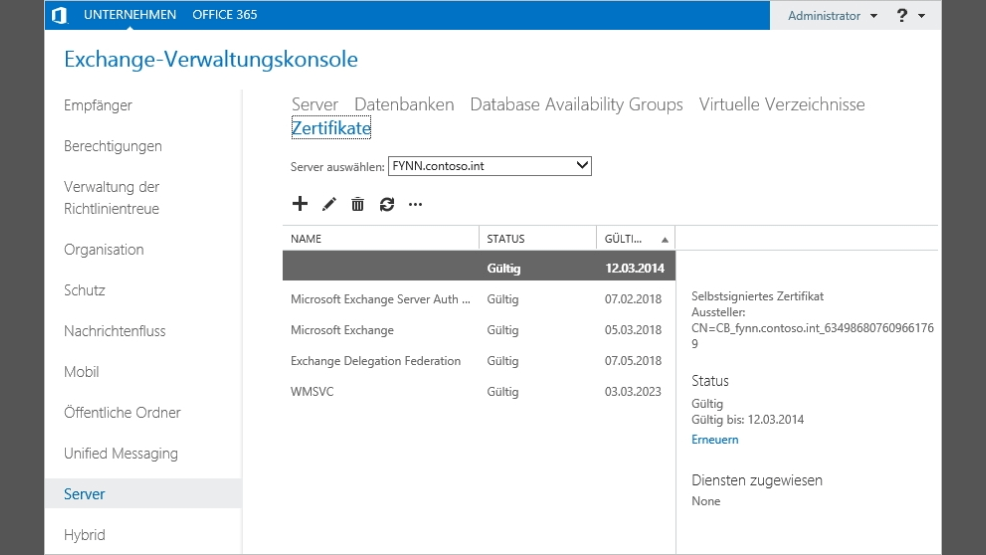Open Nachrichtenfluss in the sidebar

[x=114, y=331]
